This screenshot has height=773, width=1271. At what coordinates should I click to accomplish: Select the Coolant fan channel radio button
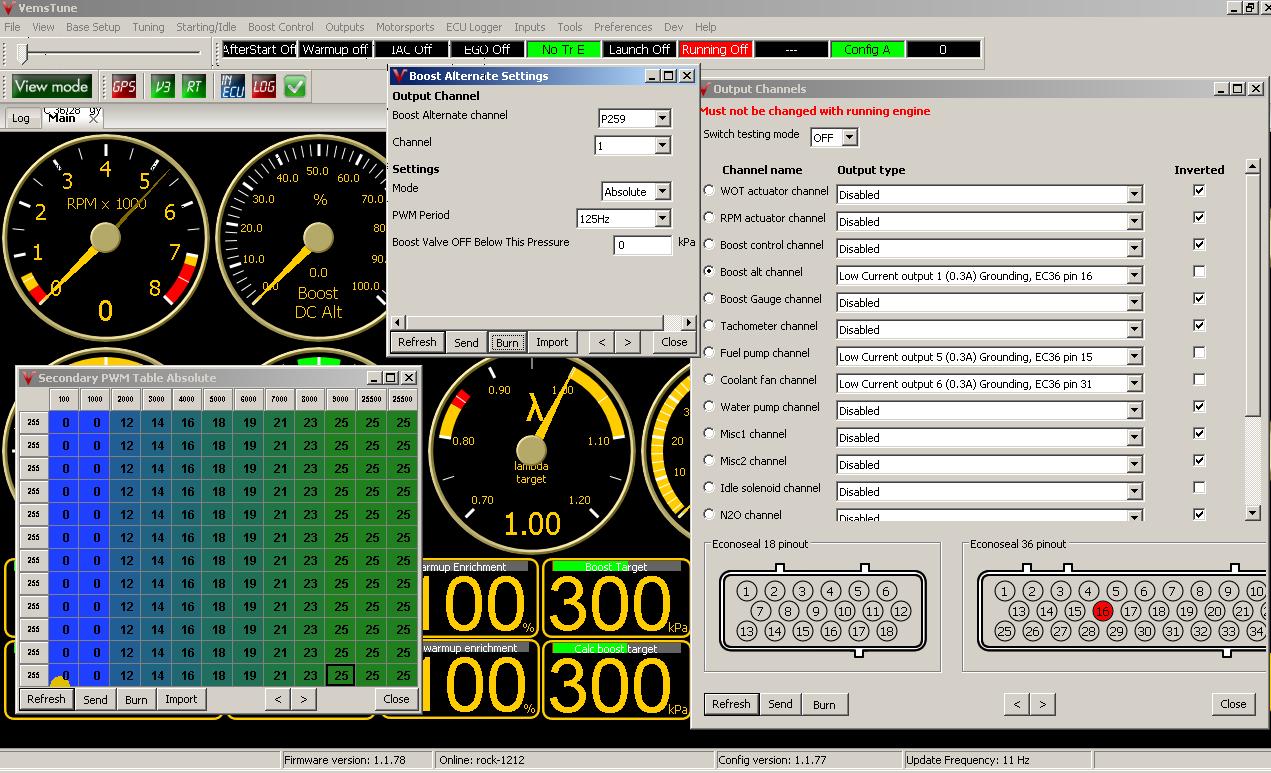[x=710, y=379]
